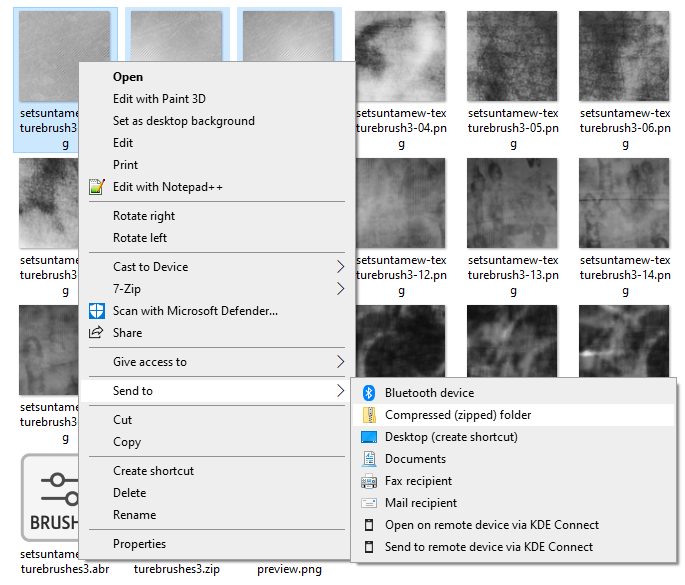Choose Rotate right from context menu

pyautogui.click(x=144, y=216)
